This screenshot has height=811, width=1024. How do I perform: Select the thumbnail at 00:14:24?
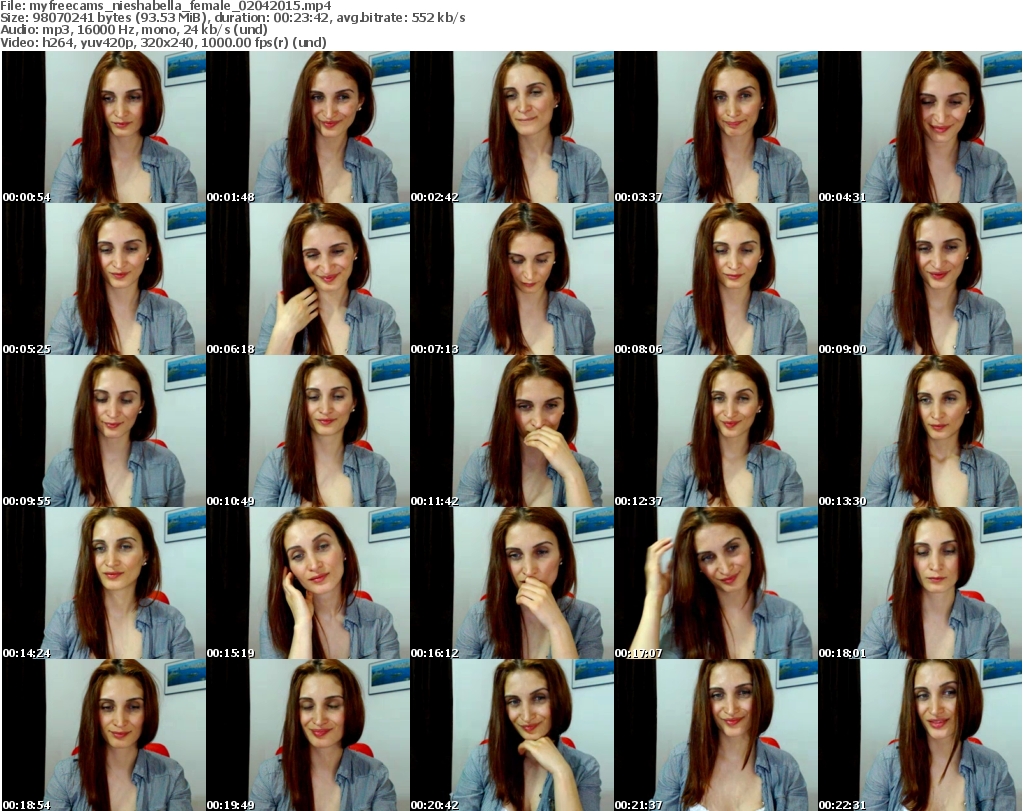click(x=104, y=583)
